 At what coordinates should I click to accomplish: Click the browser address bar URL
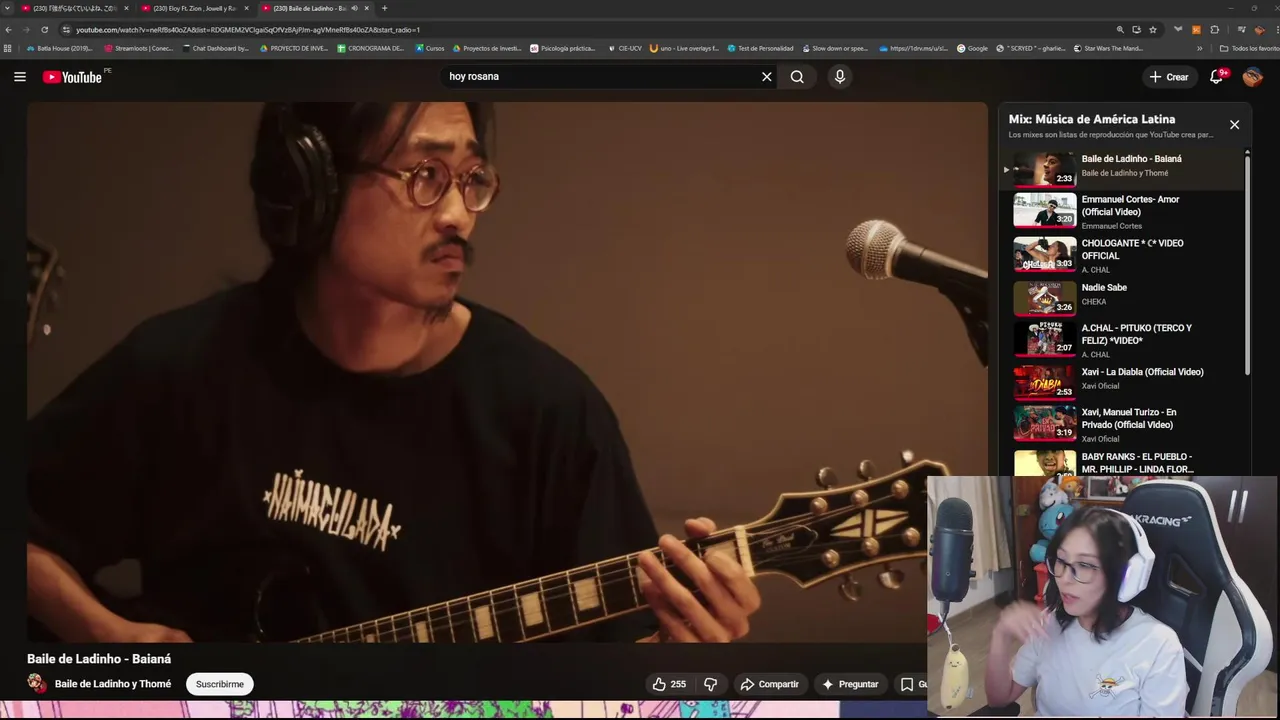point(248,30)
